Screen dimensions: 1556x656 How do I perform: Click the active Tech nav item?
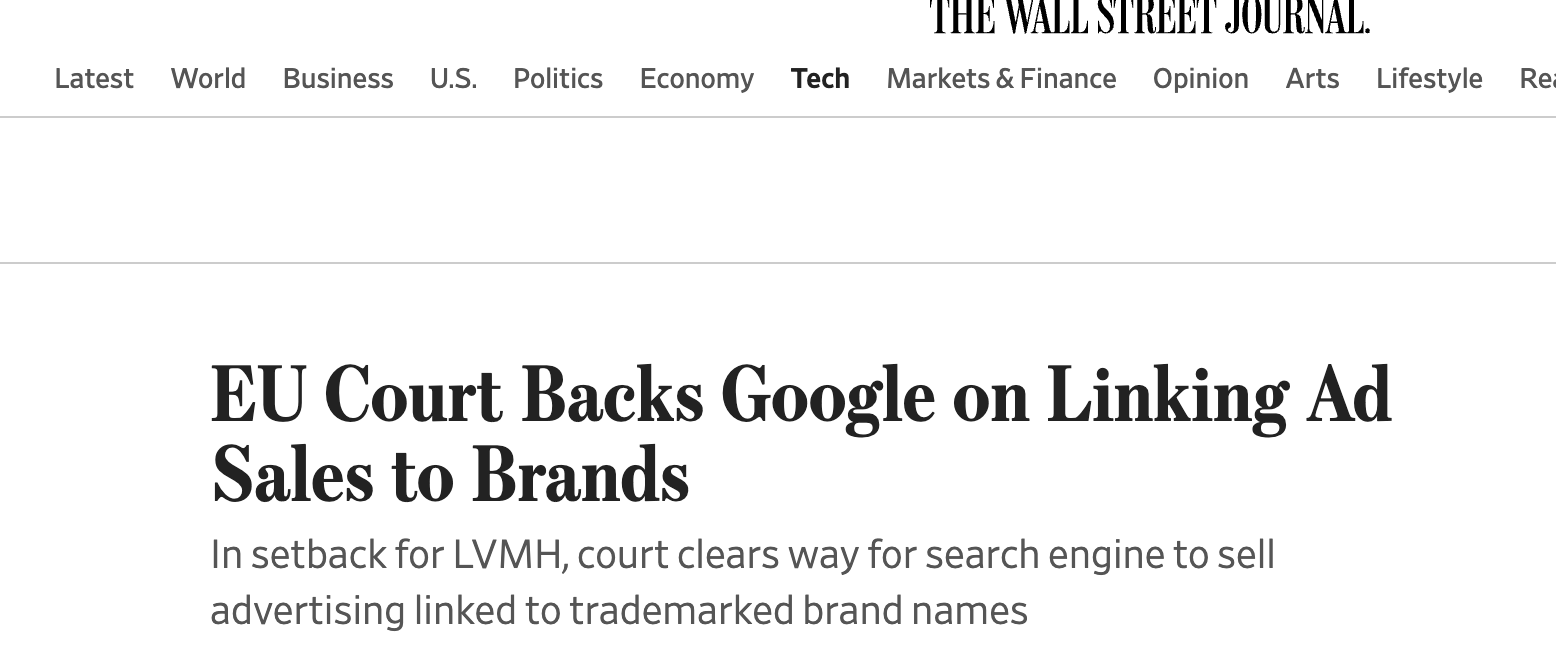(820, 78)
